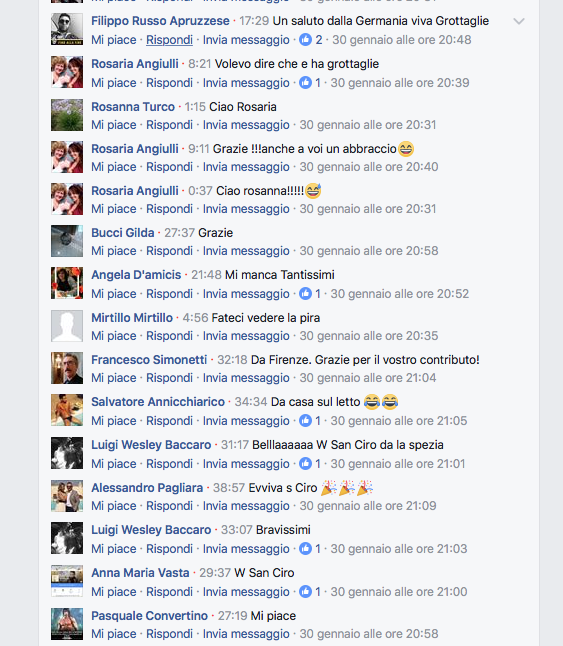This screenshot has height=646, width=563.
Task: Click the like icon on Angela D'amicis's comment
Action: 305,293
